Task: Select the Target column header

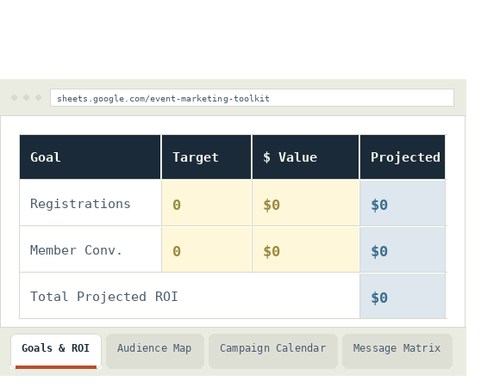Action: (206, 157)
